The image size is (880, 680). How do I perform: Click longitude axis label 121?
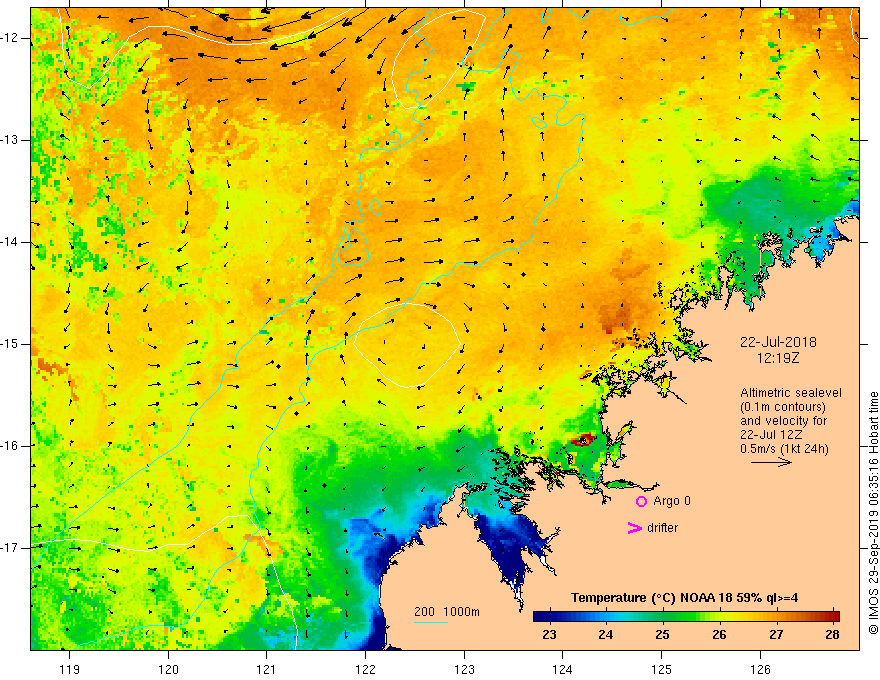267,669
